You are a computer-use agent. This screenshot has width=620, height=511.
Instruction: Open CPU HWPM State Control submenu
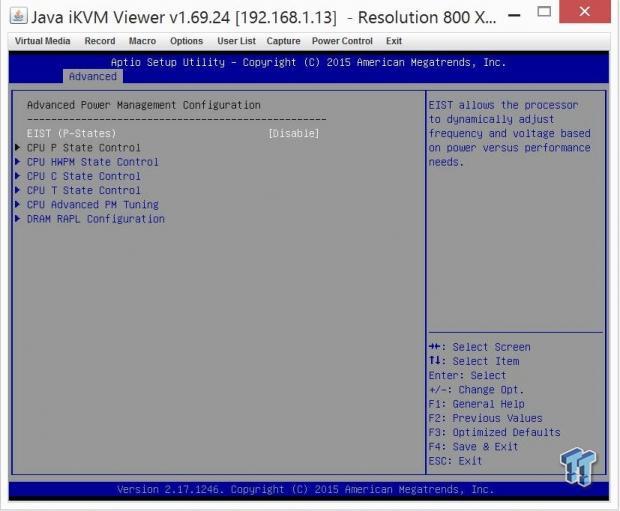coord(93,162)
